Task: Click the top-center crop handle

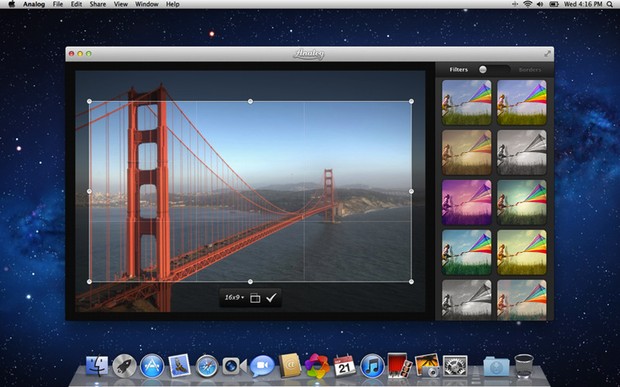Action: point(250,102)
